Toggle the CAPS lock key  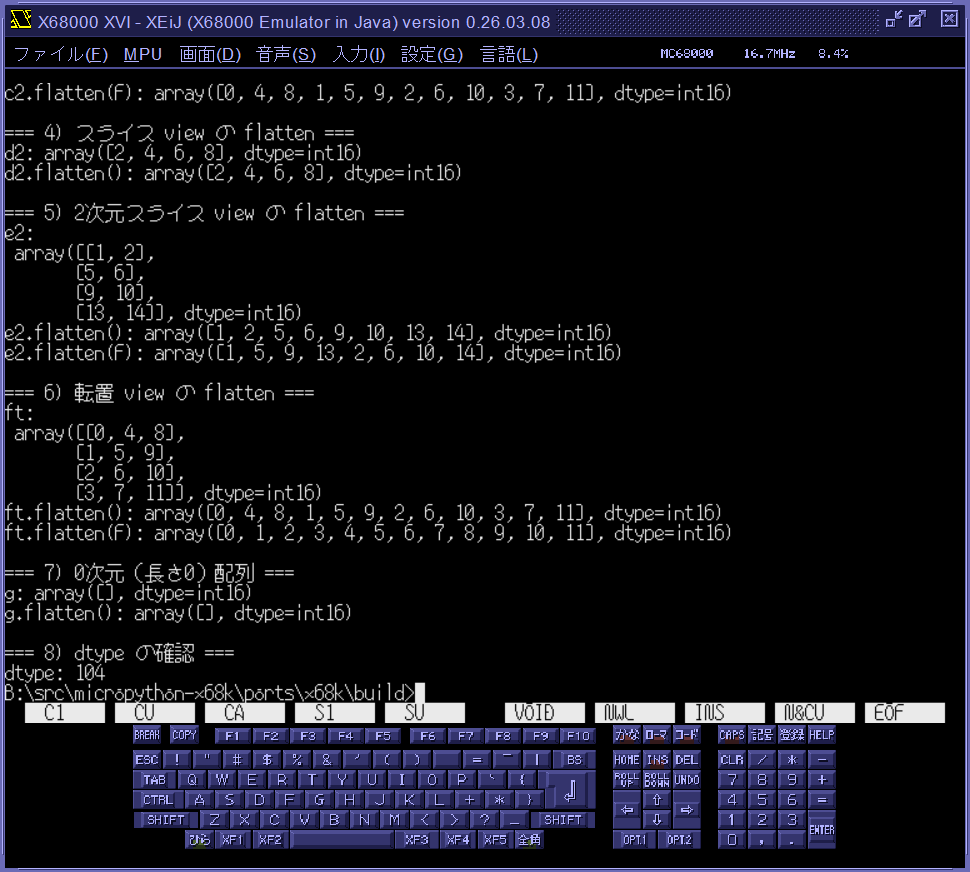click(732, 735)
